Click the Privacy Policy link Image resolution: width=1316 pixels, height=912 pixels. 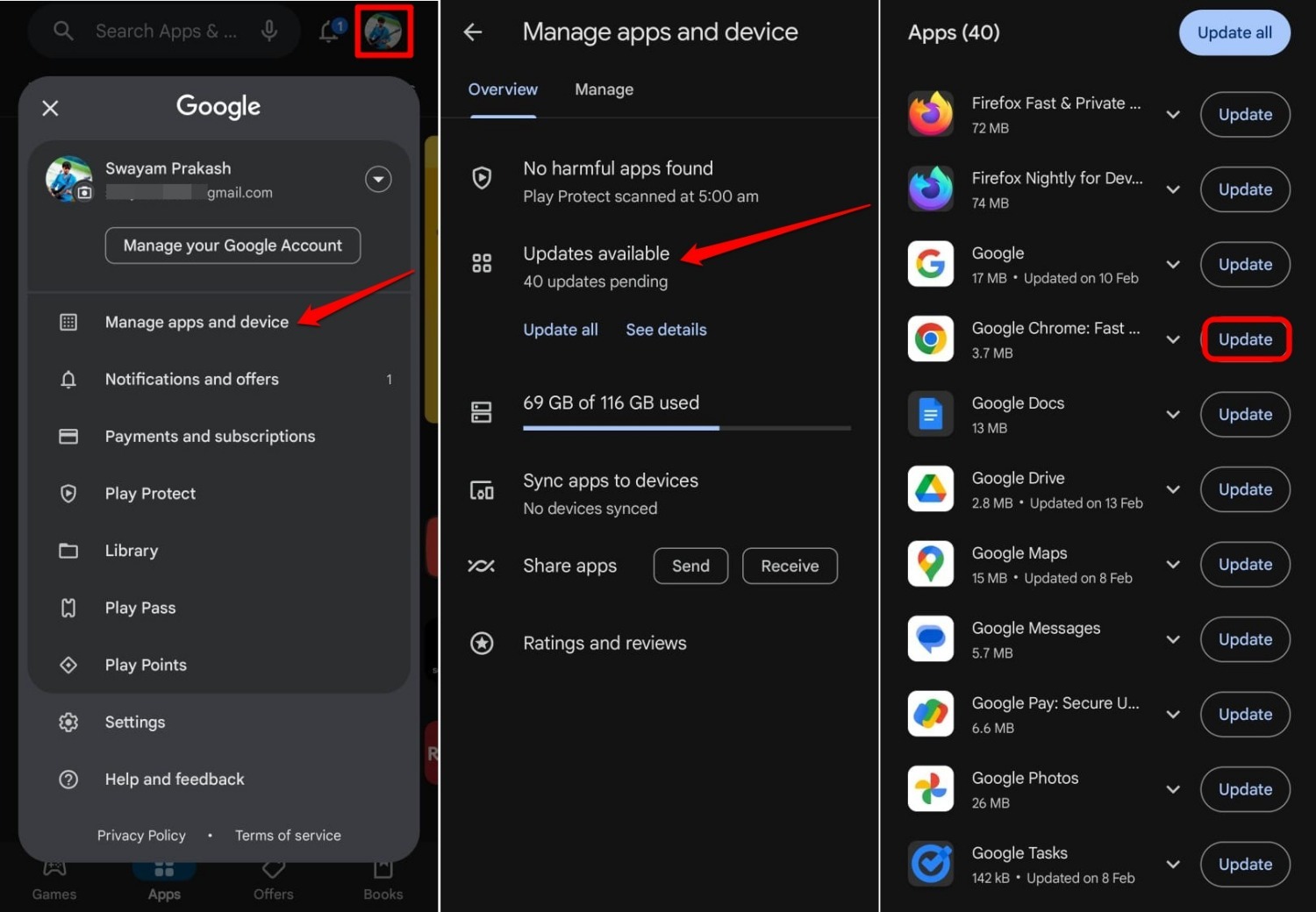tap(141, 835)
